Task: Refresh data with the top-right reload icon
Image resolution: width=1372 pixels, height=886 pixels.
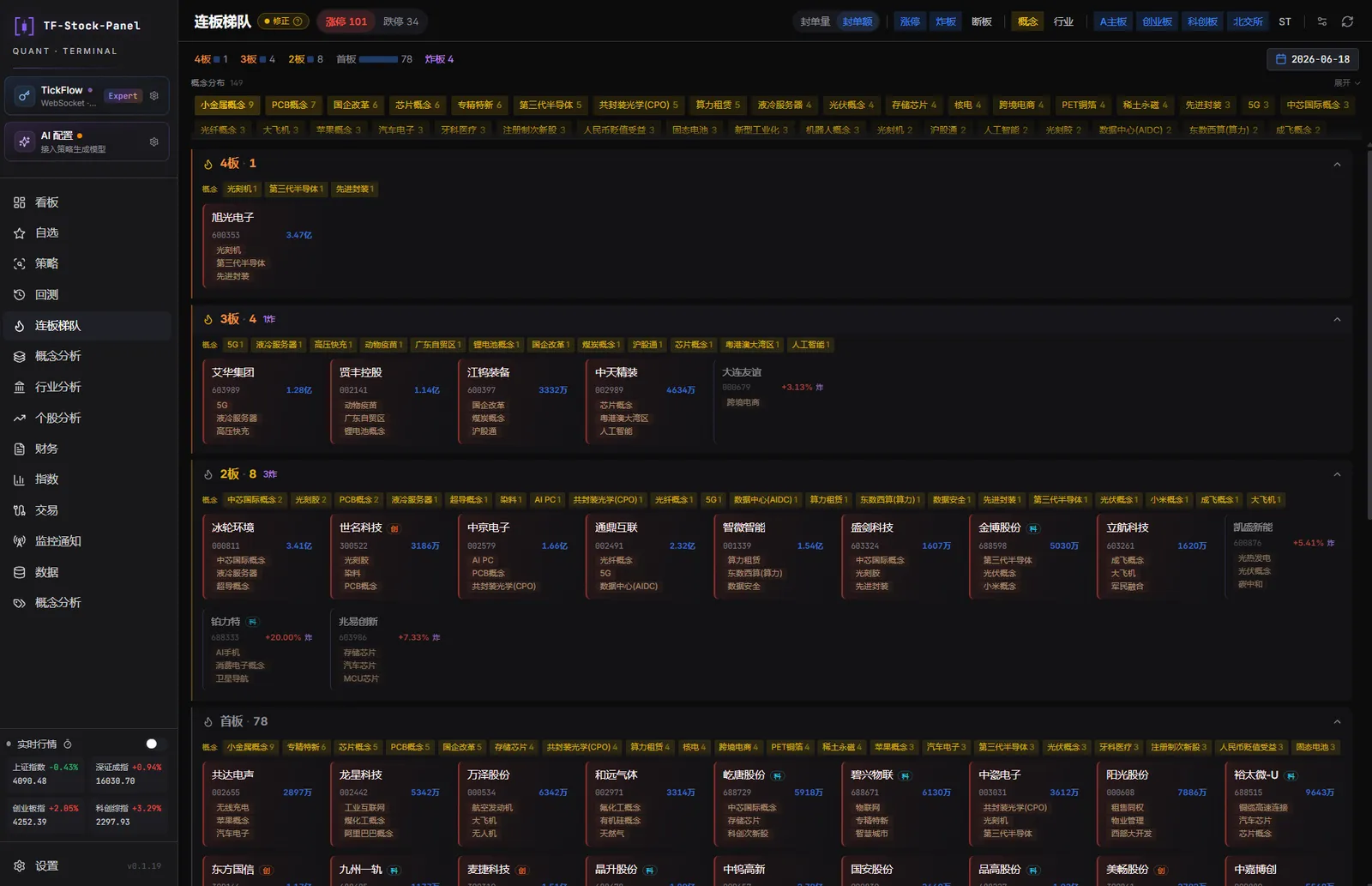Action: click(1347, 21)
